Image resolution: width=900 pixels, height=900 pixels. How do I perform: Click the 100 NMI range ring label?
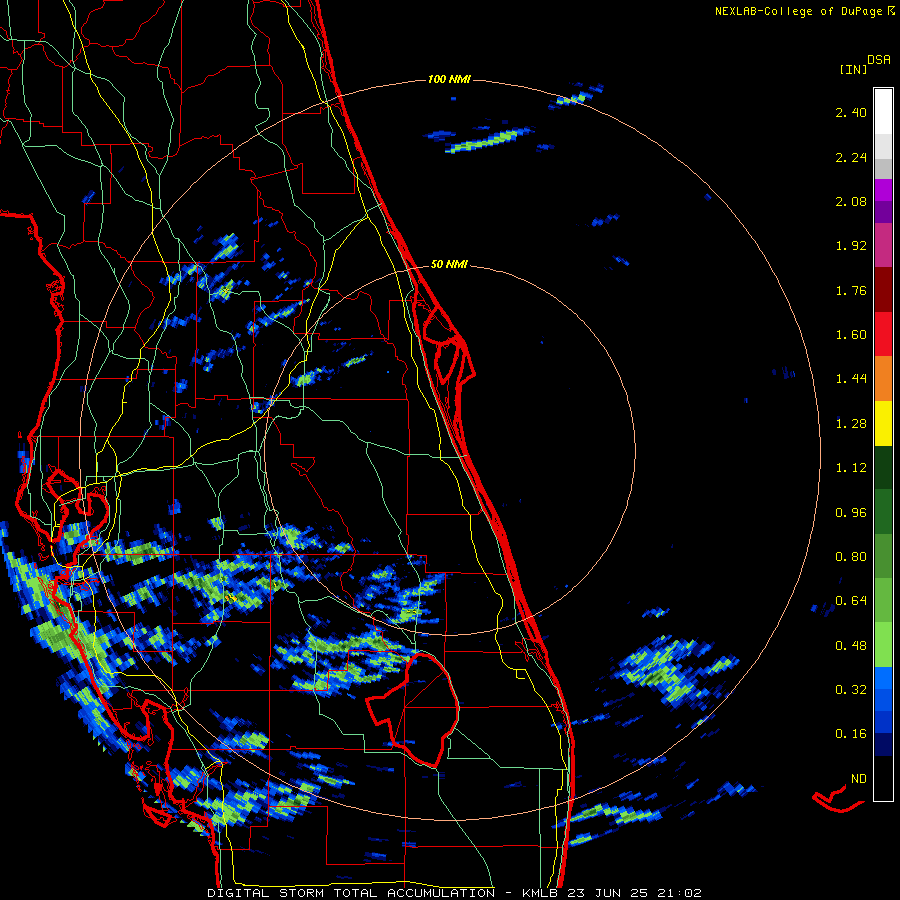coord(449,79)
